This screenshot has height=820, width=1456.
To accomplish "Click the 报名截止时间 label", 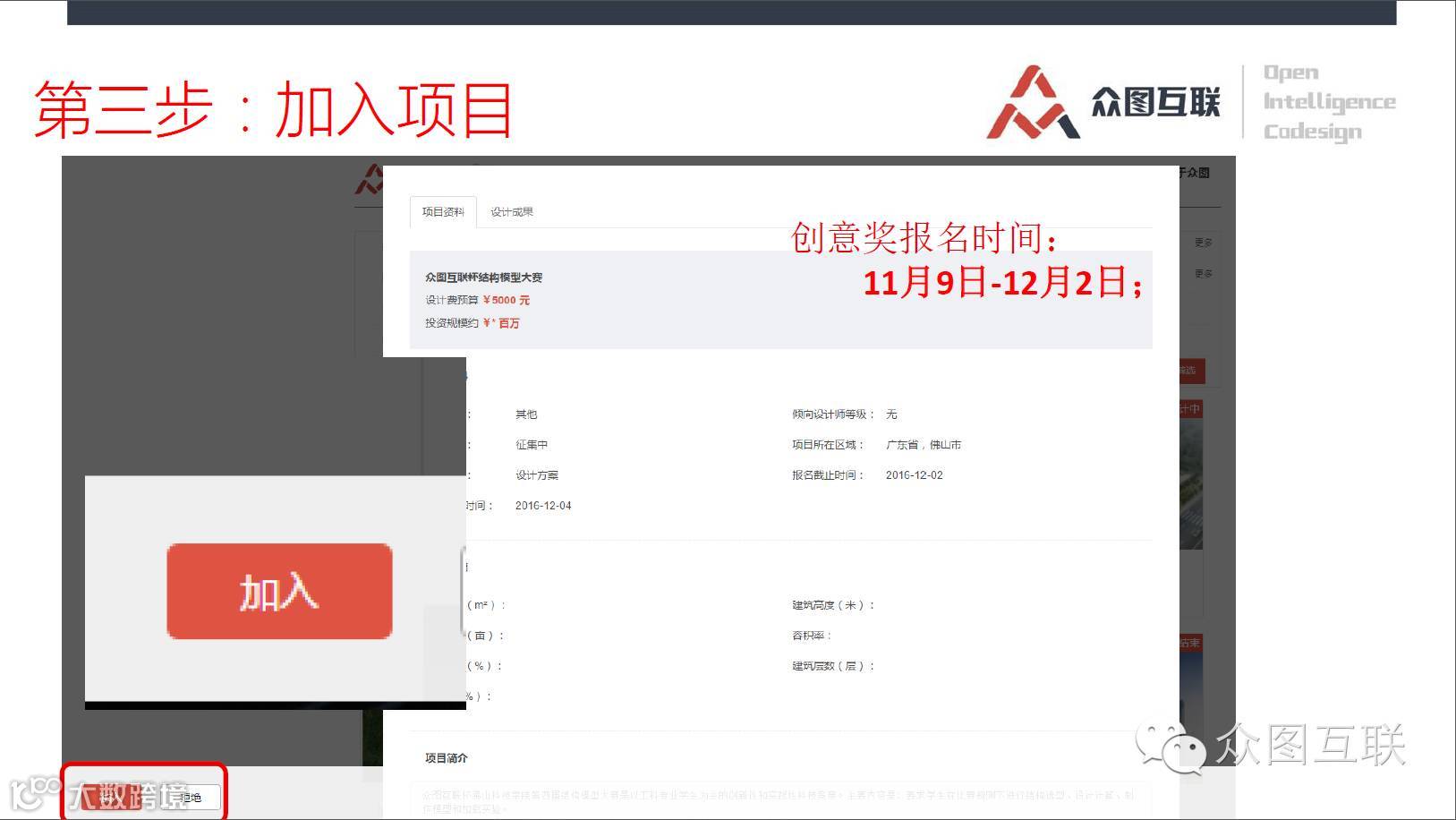I will [828, 475].
